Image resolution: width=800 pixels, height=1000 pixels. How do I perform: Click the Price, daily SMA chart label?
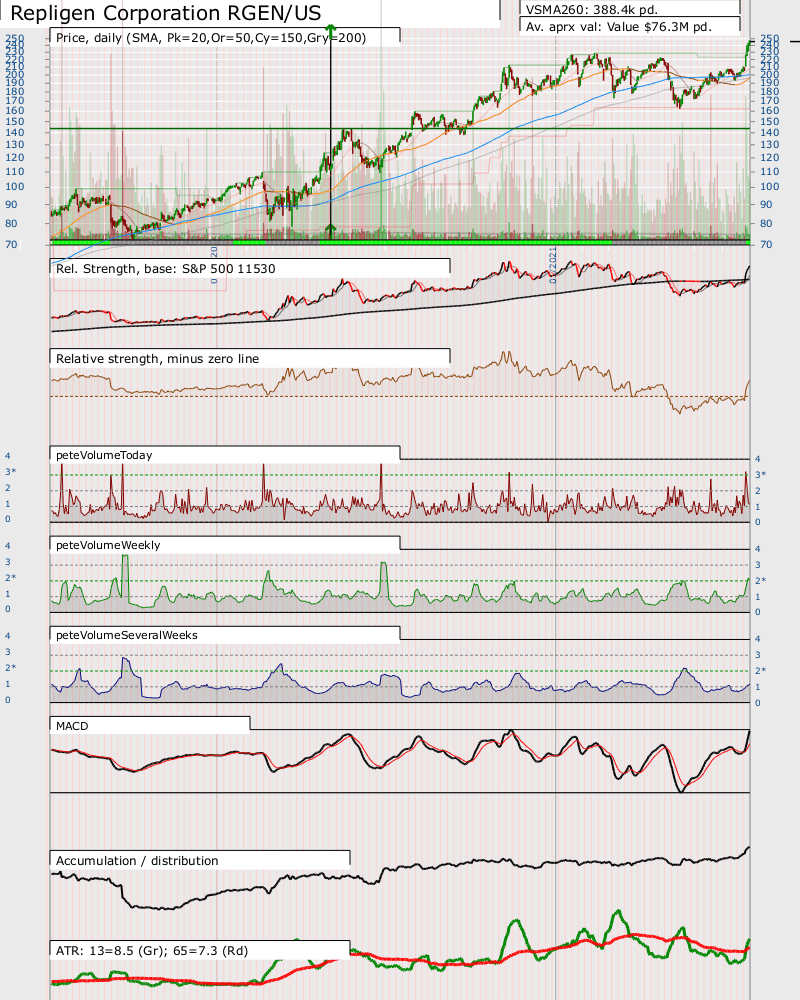click(211, 38)
